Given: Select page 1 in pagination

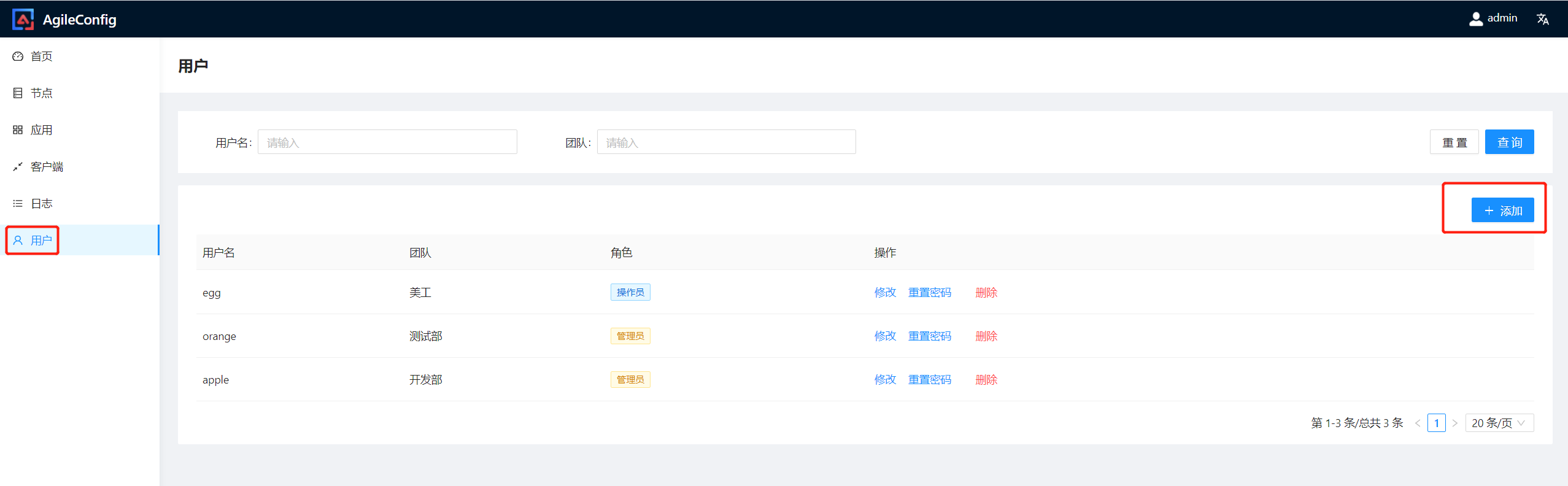Looking at the screenshot, I should 1436,423.
